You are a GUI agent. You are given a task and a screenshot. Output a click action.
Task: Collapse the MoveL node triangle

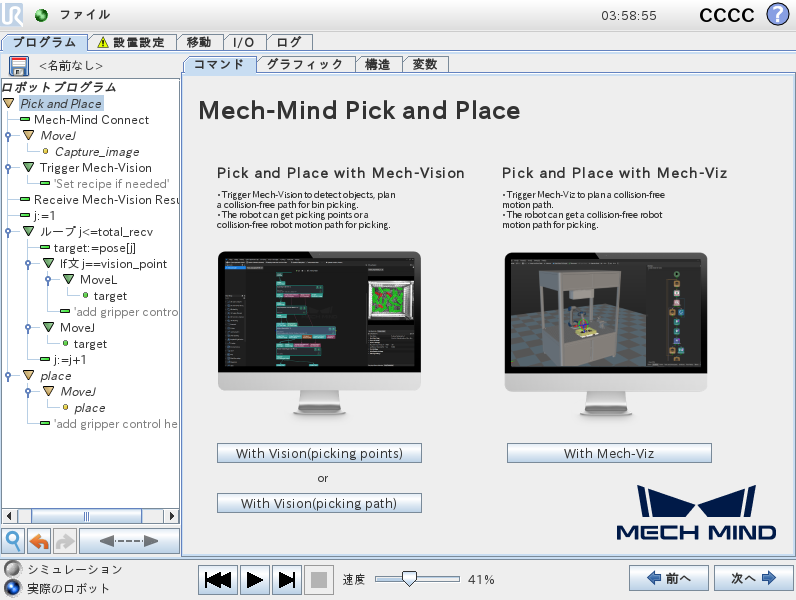(69, 279)
